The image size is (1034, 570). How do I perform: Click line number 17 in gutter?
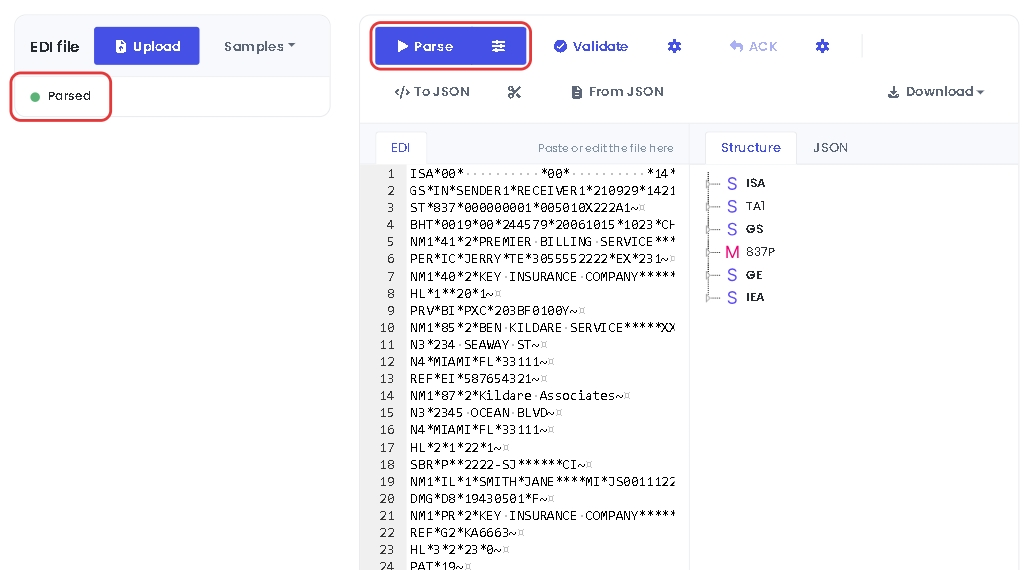(387, 448)
